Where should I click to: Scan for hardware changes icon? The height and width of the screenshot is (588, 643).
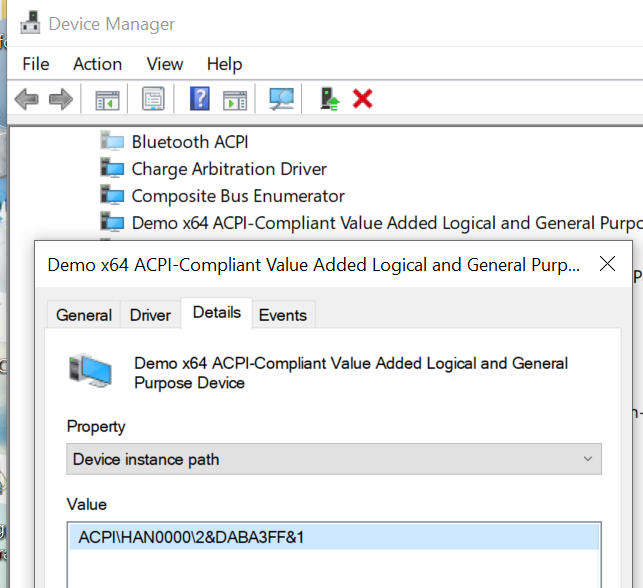281,99
